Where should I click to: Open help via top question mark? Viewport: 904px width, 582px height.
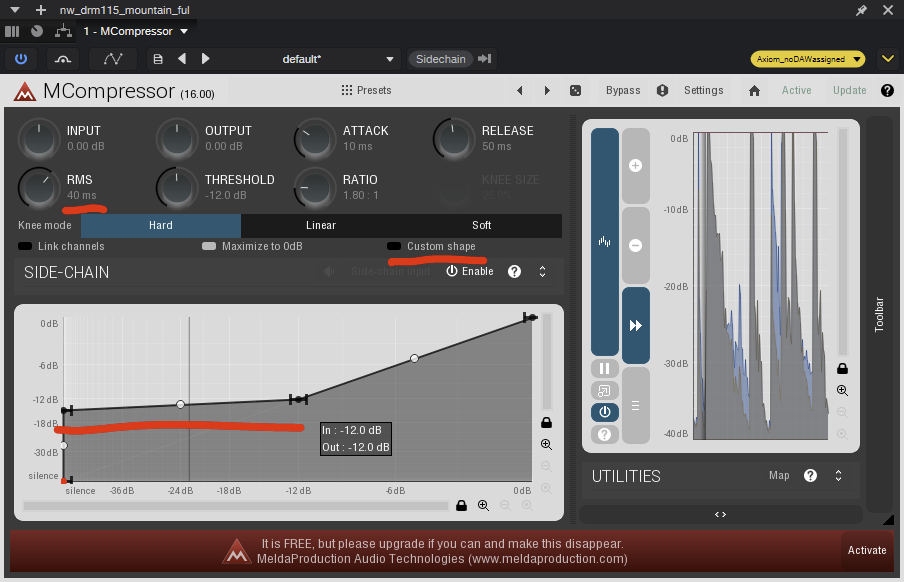tap(887, 91)
